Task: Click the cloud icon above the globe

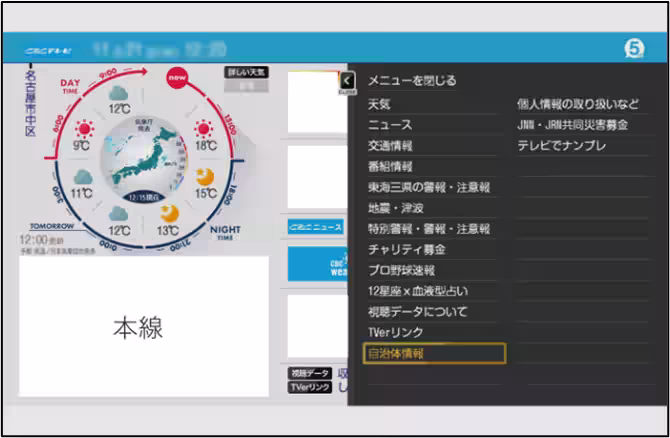Action: [119, 94]
